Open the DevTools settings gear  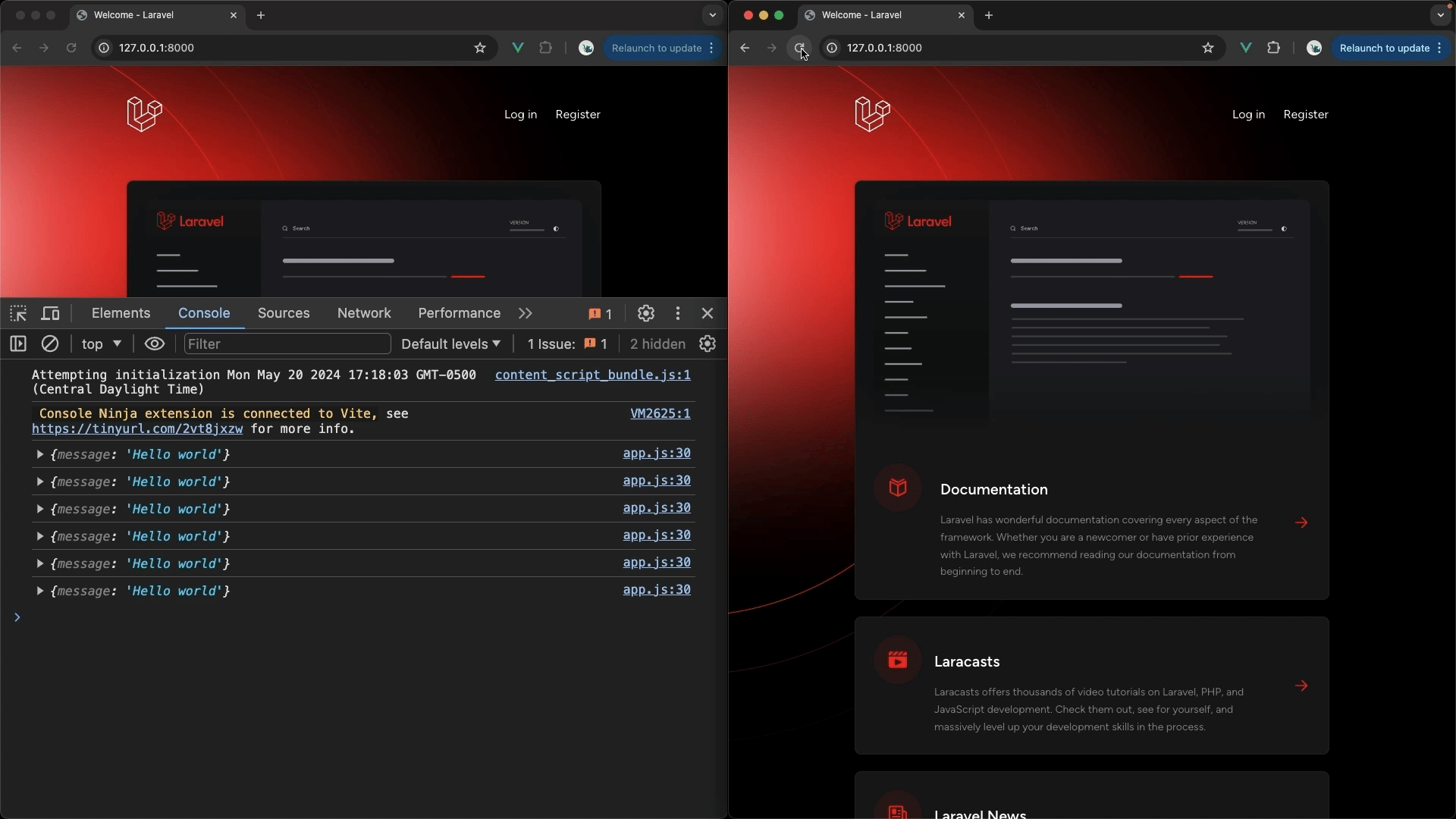coord(646,313)
